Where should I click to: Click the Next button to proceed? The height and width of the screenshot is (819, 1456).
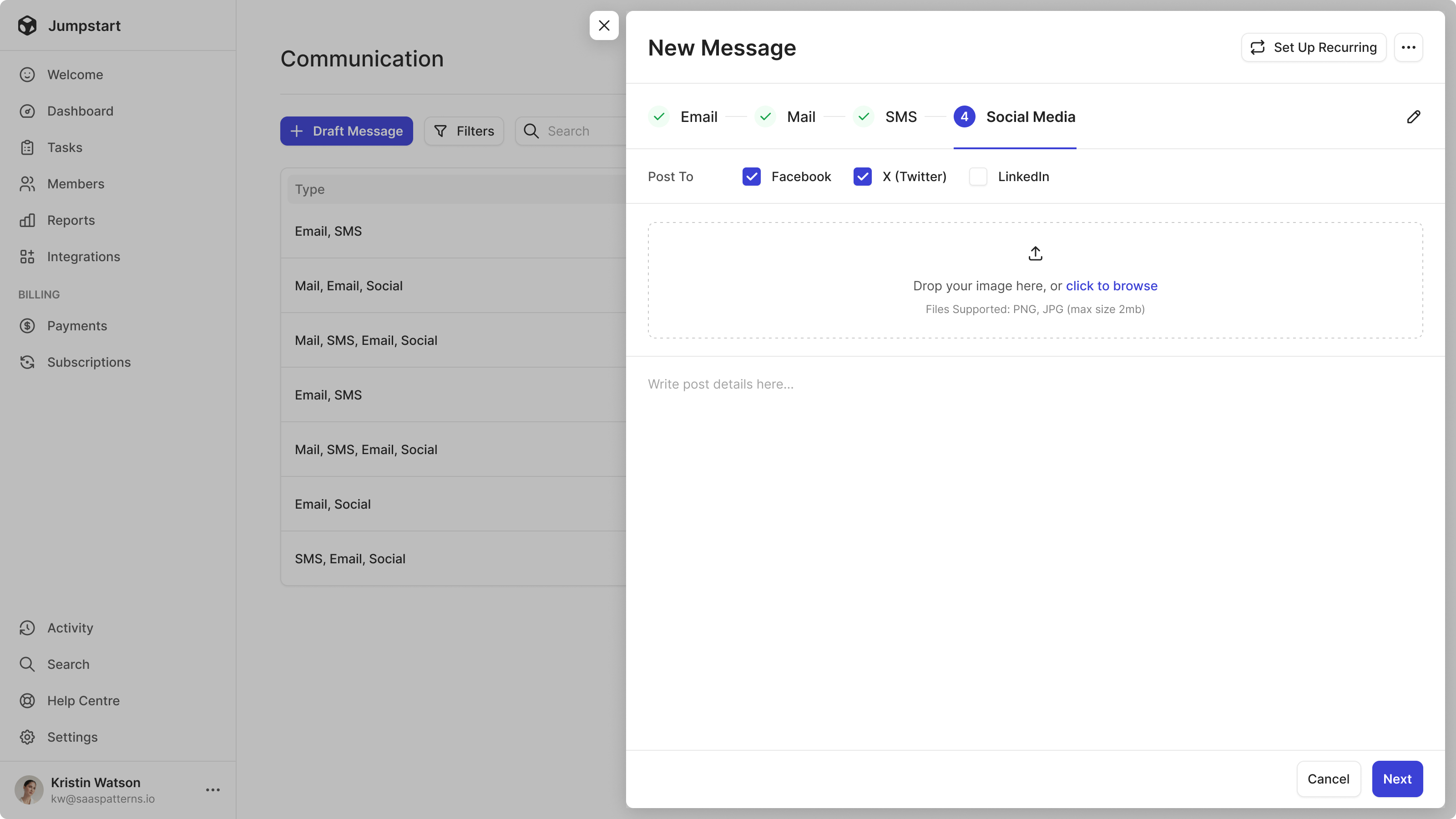click(x=1397, y=779)
